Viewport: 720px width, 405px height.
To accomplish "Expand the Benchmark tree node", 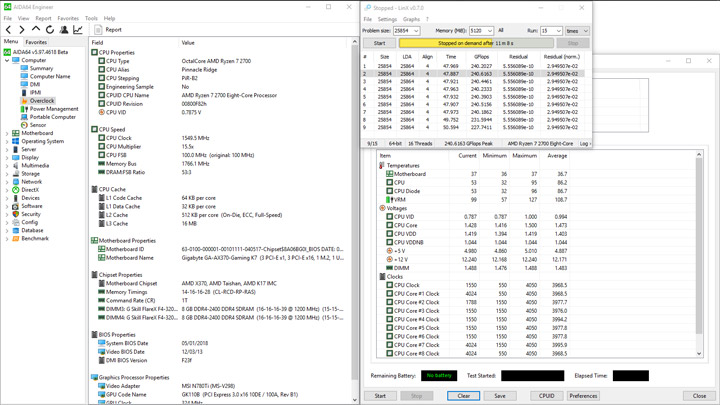I will pyautogui.click(x=7, y=239).
